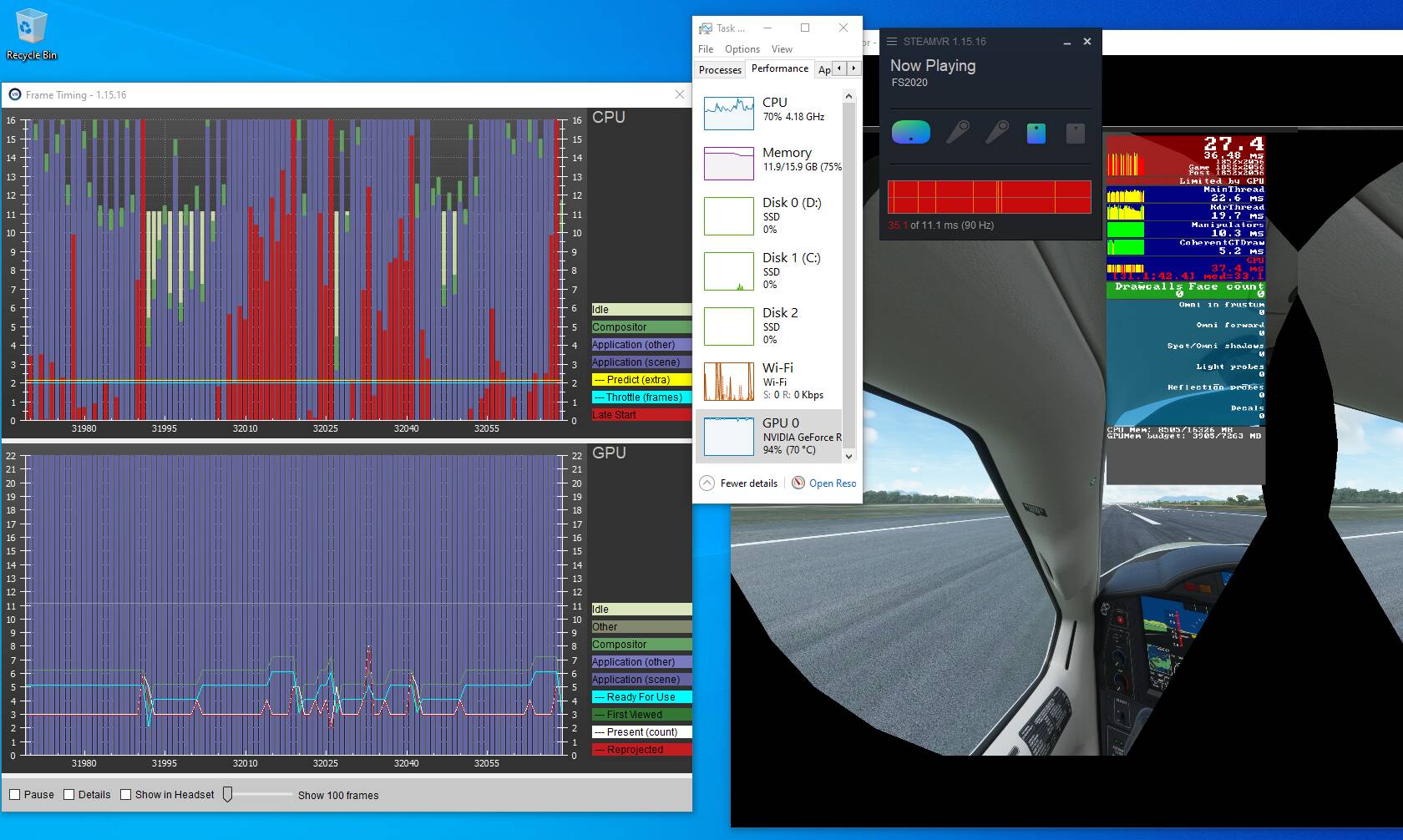The height and width of the screenshot is (840, 1403).
Task: Click the 'GPU' heading of the bottom chart
Action: [x=609, y=453]
